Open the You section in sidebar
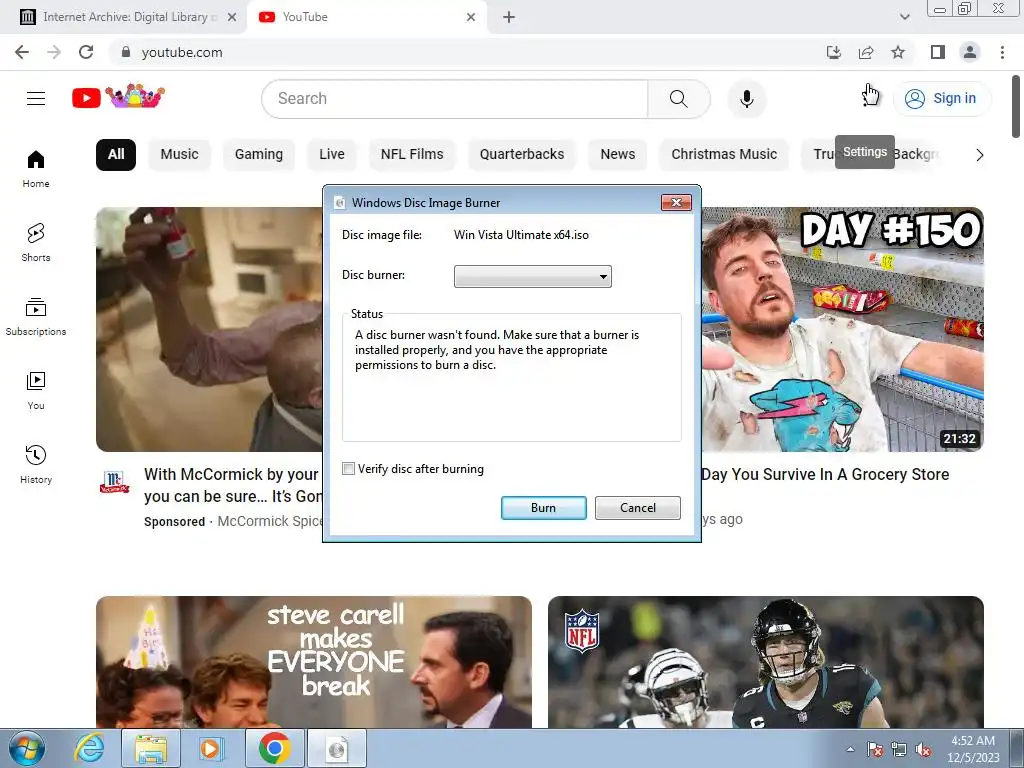This screenshot has width=1024, height=768. click(x=36, y=391)
